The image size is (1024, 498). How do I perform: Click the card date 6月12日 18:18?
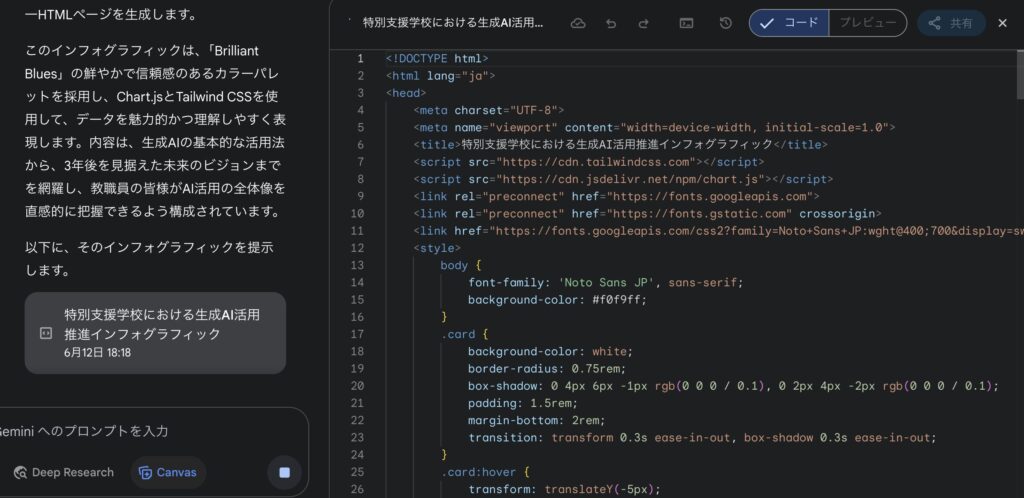pos(97,352)
